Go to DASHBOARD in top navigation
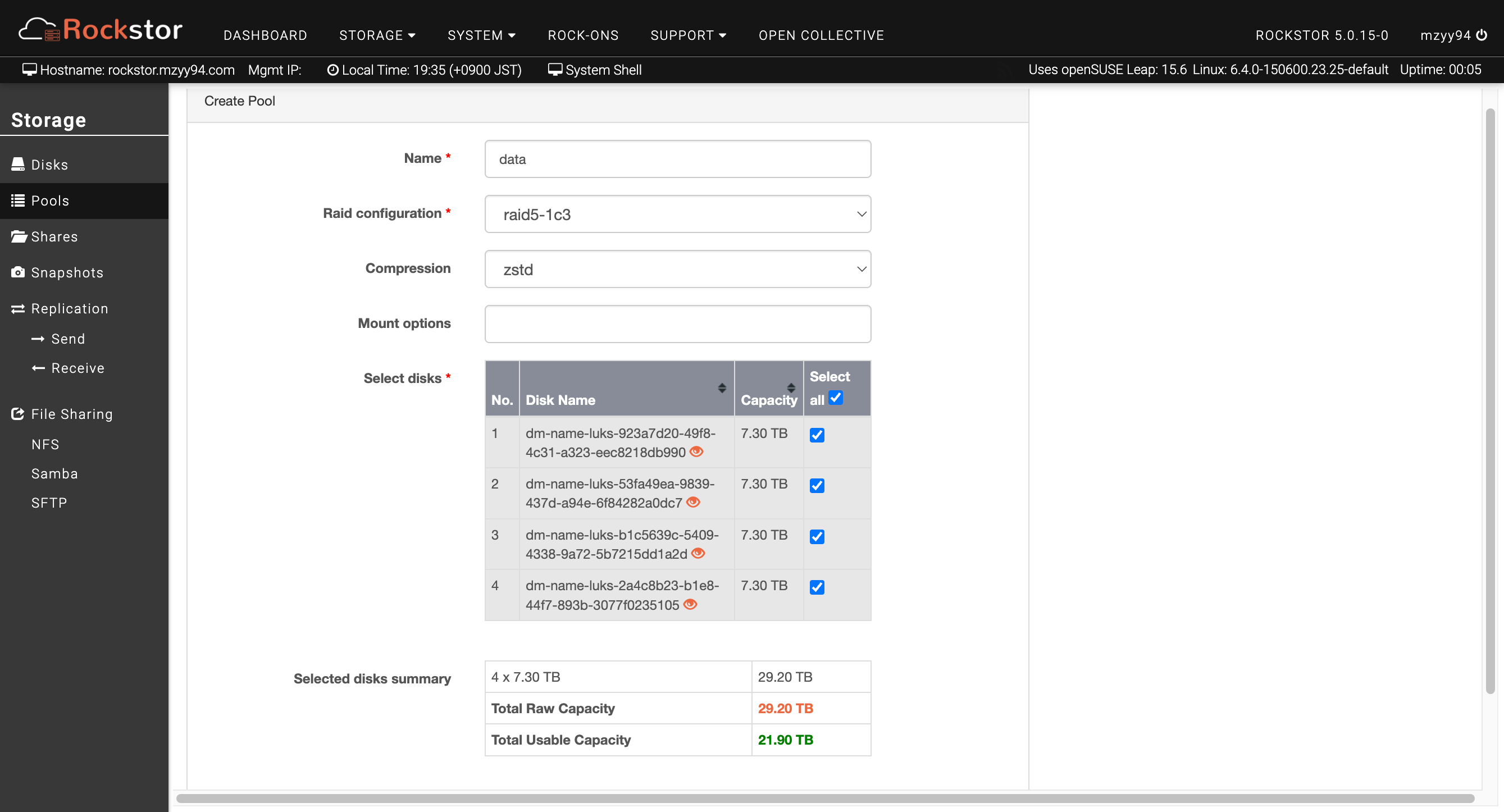The width and height of the screenshot is (1504, 812). pos(265,35)
